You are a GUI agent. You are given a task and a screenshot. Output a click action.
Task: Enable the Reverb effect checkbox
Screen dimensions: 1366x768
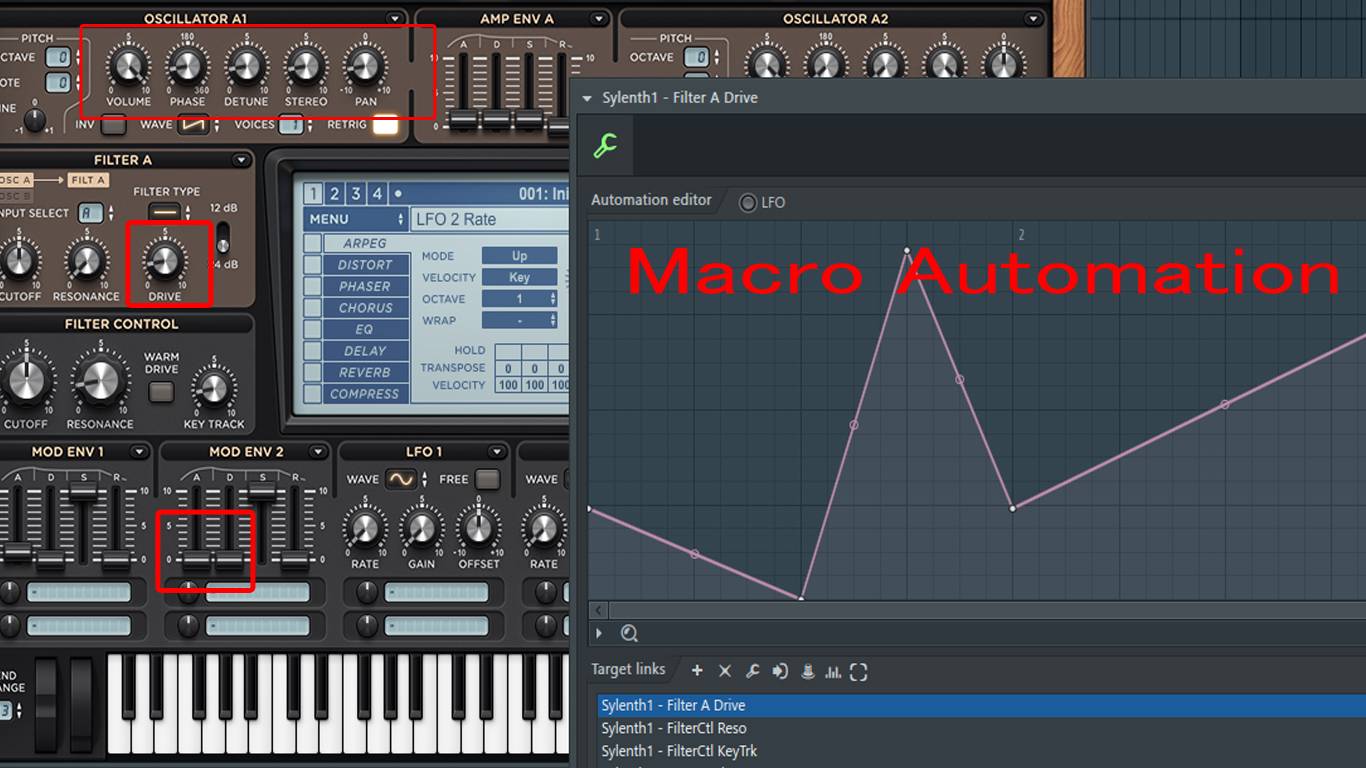click(313, 372)
